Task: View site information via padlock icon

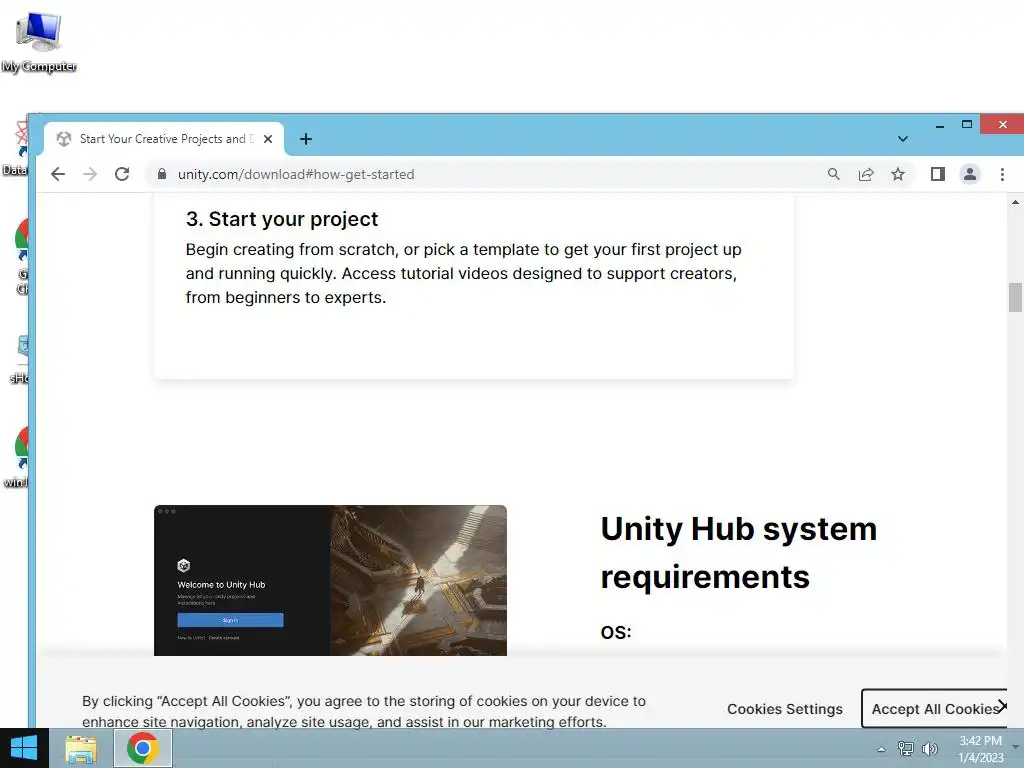Action: pos(162,174)
